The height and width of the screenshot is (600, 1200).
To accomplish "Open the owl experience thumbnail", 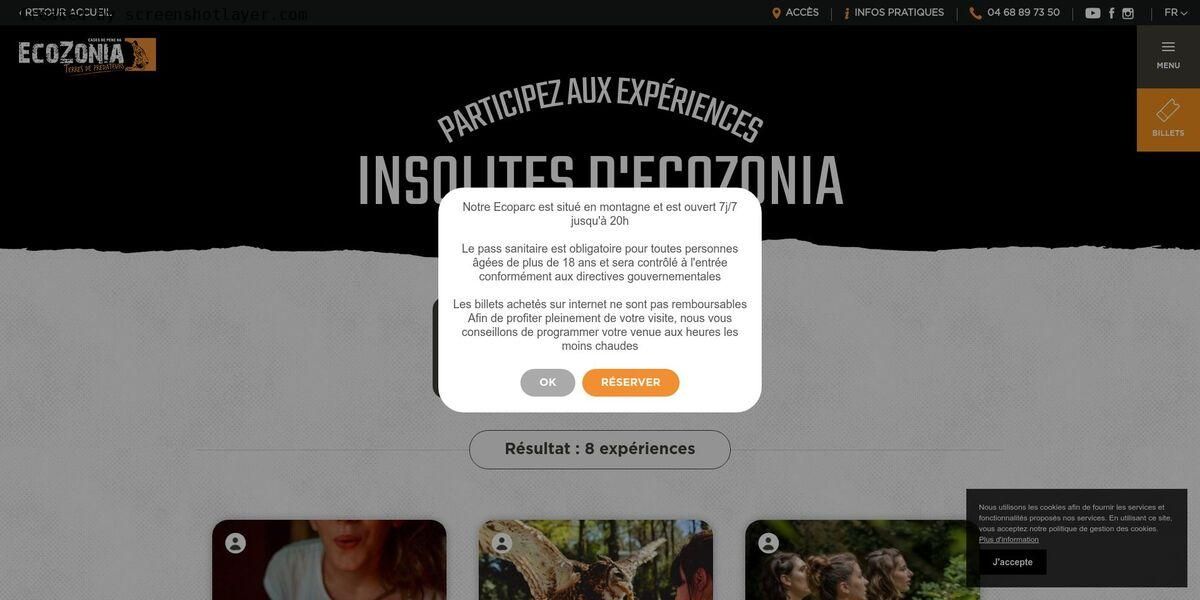I will click(x=596, y=560).
